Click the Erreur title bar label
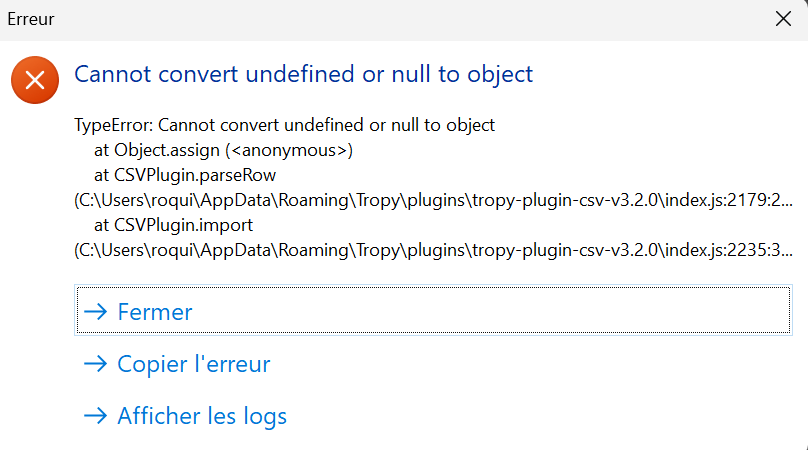 tap(31, 19)
